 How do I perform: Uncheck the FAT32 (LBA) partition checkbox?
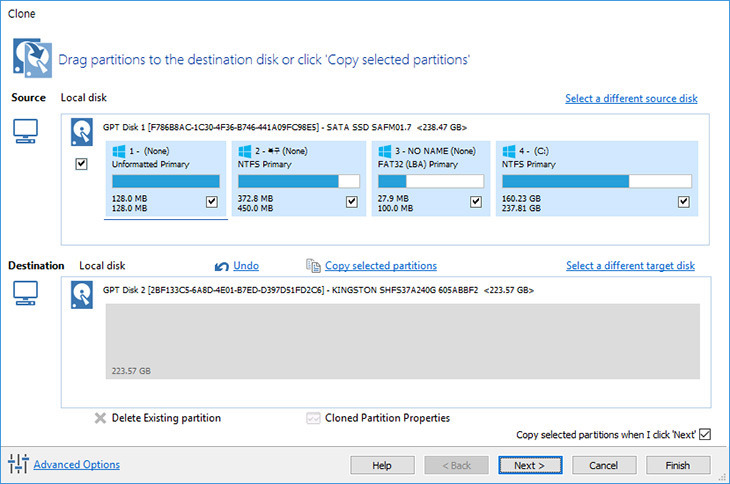coord(476,202)
